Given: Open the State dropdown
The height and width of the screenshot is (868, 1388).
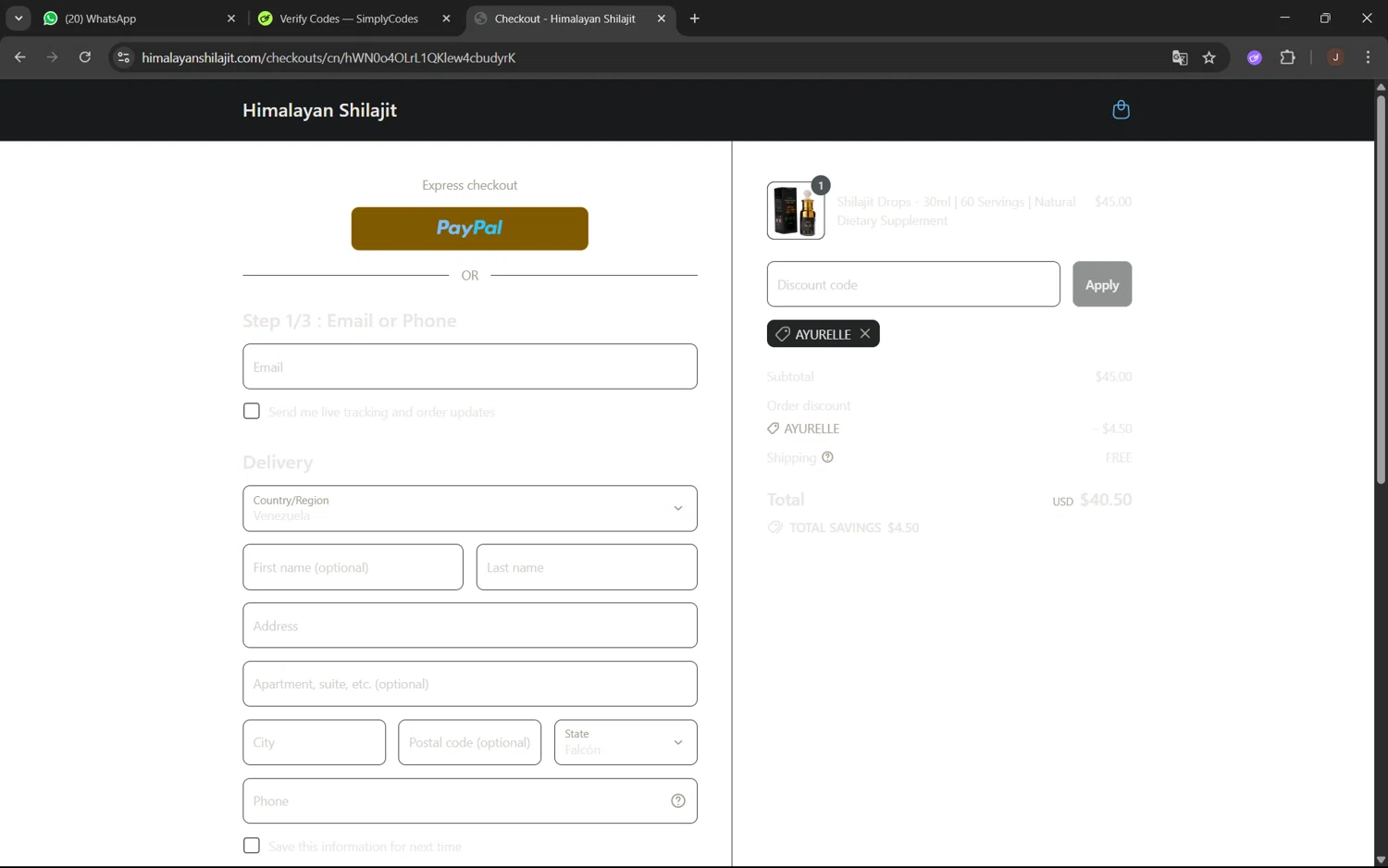Looking at the screenshot, I should (x=626, y=742).
